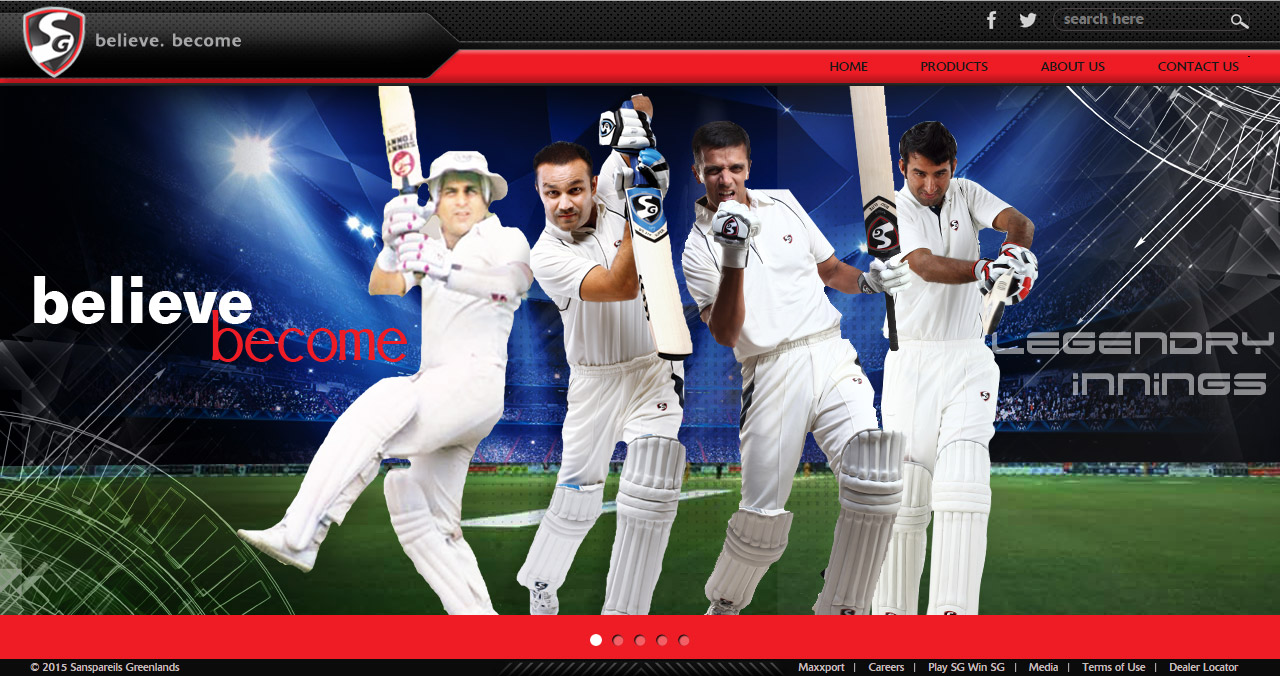This screenshot has width=1280, height=676.
Task: Switch to the second slide dot
Action: coord(618,640)
